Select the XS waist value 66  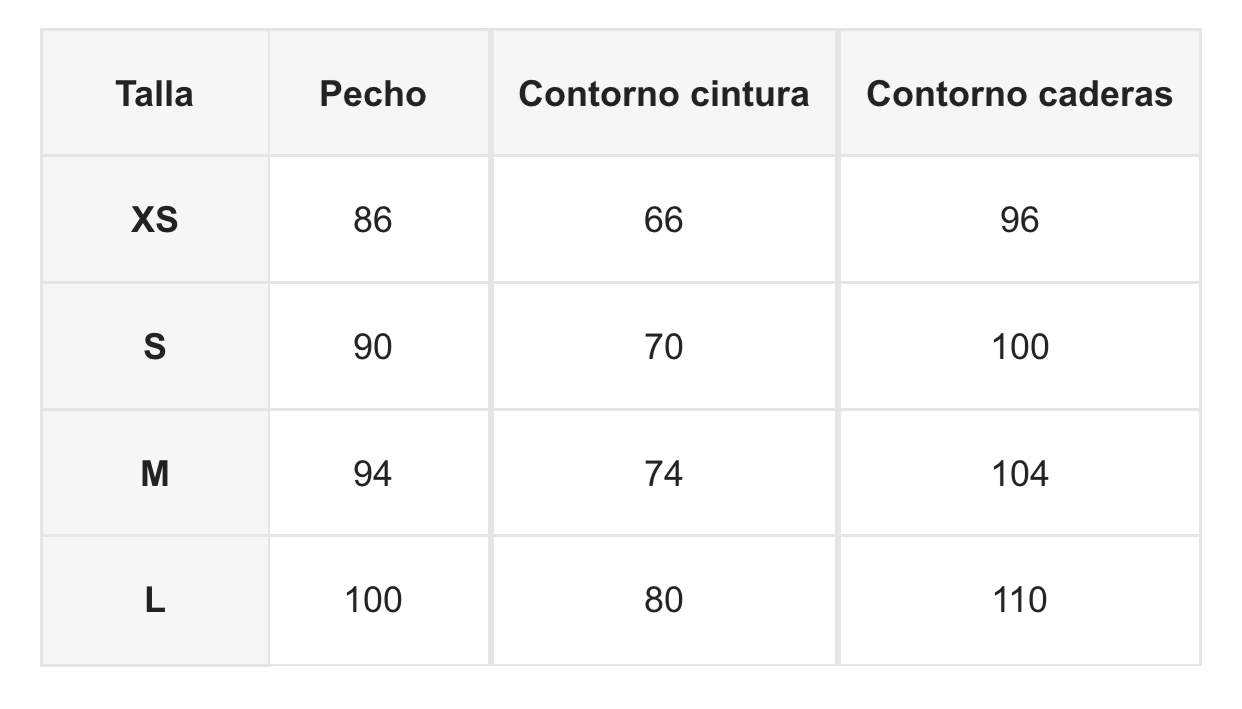tap(664, 220)
